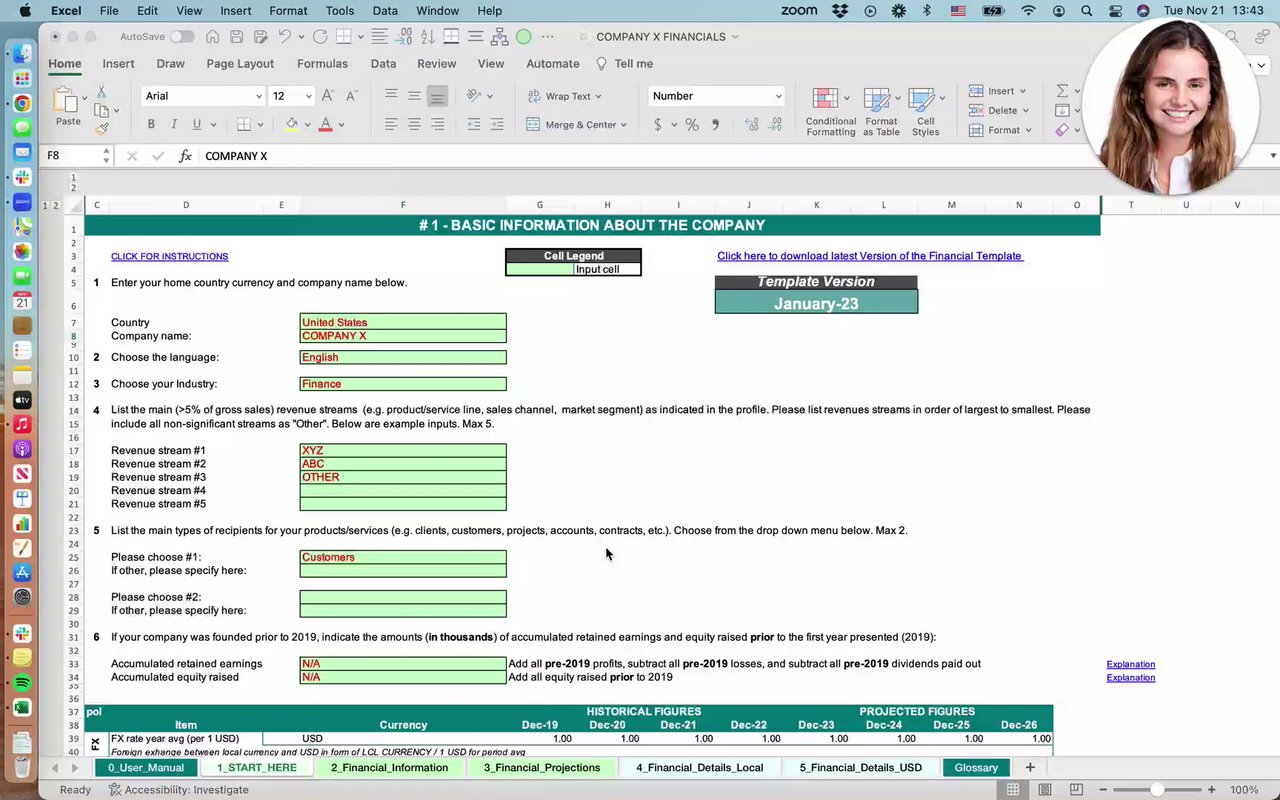Click the Undo arrow icon
This screenshot has height=800, width=1280.
coord(285,37)
